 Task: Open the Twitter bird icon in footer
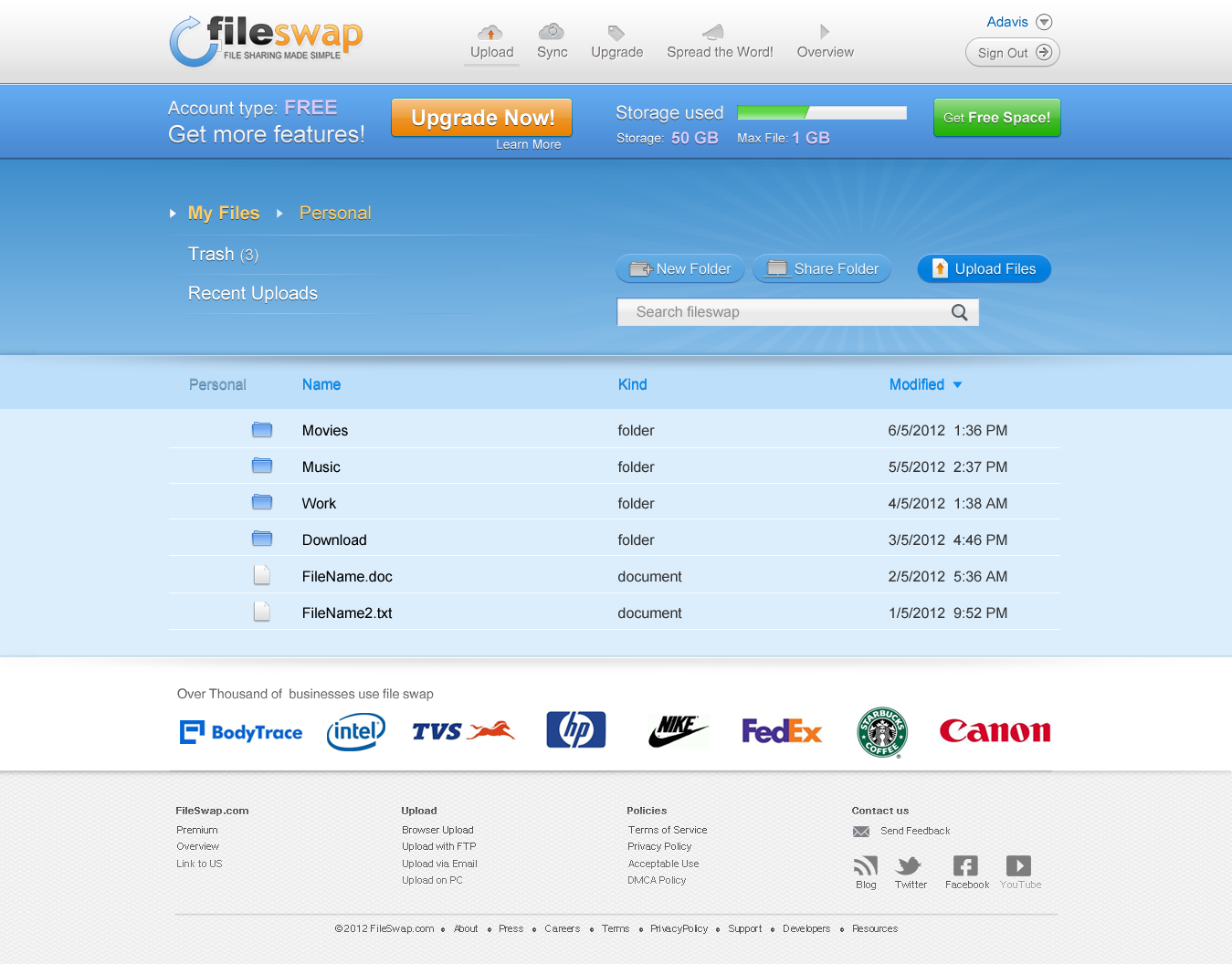909,865
